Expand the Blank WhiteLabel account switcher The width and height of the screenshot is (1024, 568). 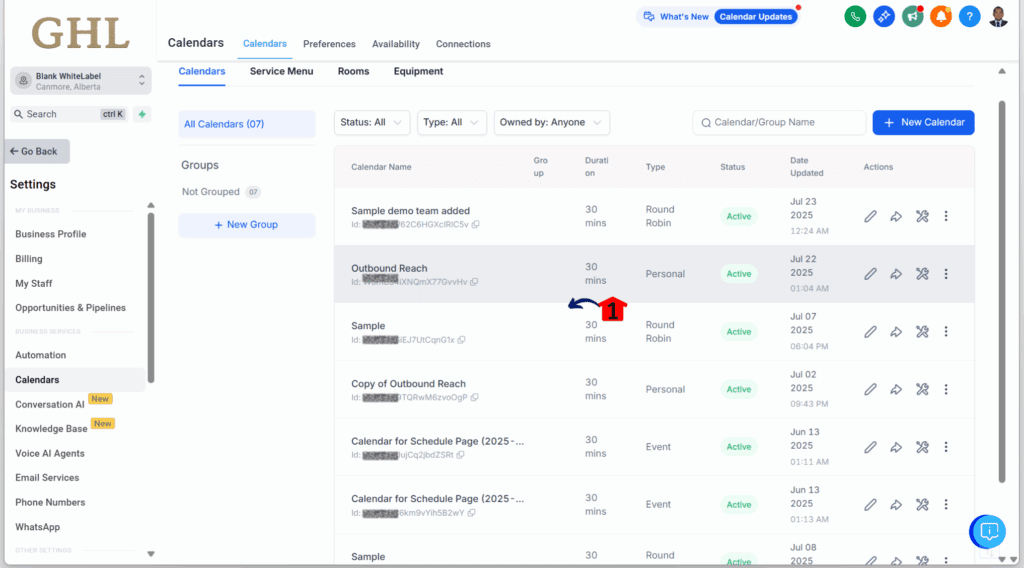pos(81,81)
